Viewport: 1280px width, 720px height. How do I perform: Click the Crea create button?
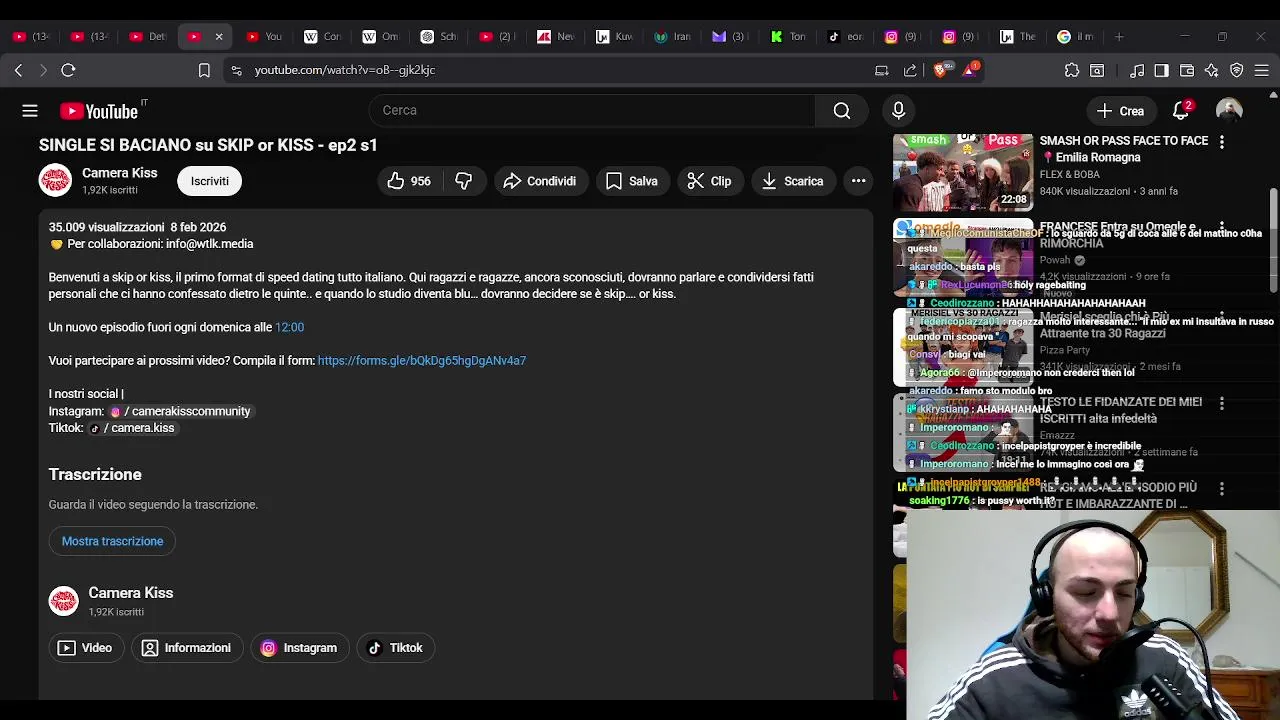tap(1120, 111)
